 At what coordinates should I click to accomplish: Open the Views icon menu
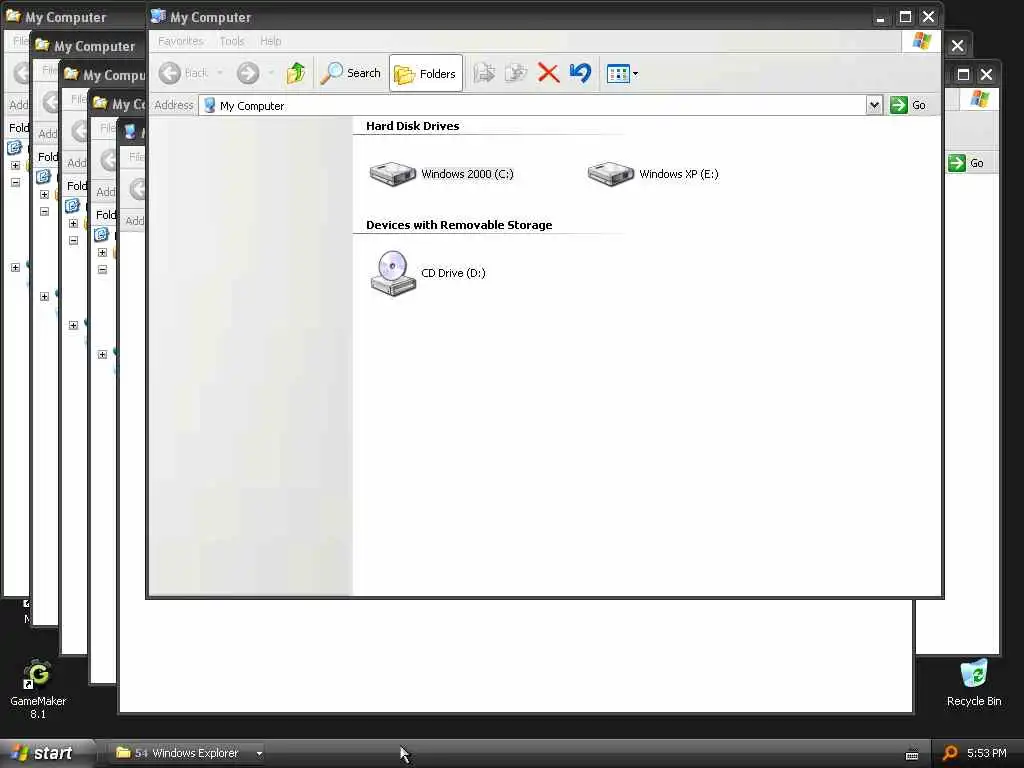[x=622, y=74]
